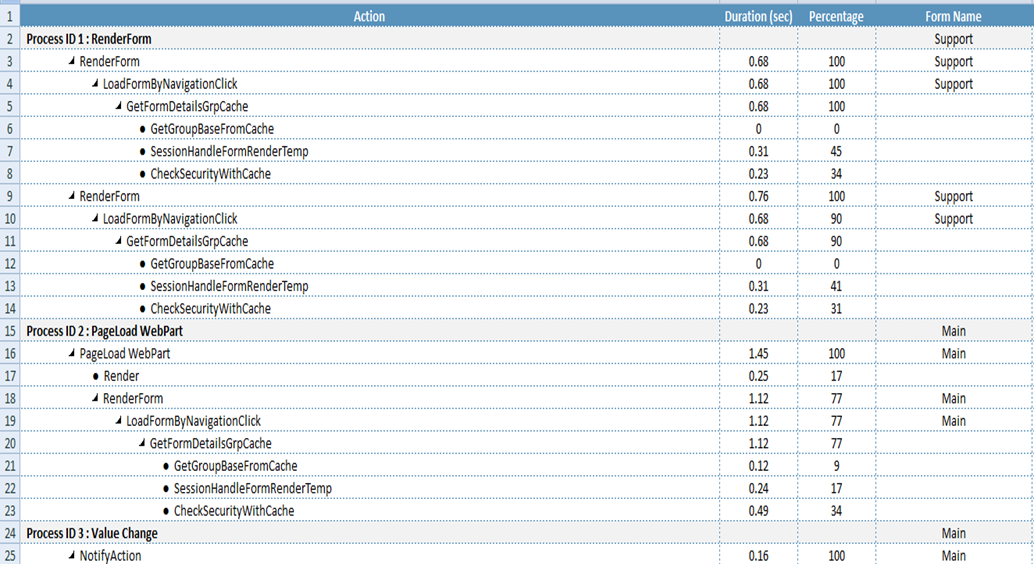The height and width of the screenshot is (564, 1034).
Task: Collapse the NotifyAction node in row 25
Action: point(71,556)
